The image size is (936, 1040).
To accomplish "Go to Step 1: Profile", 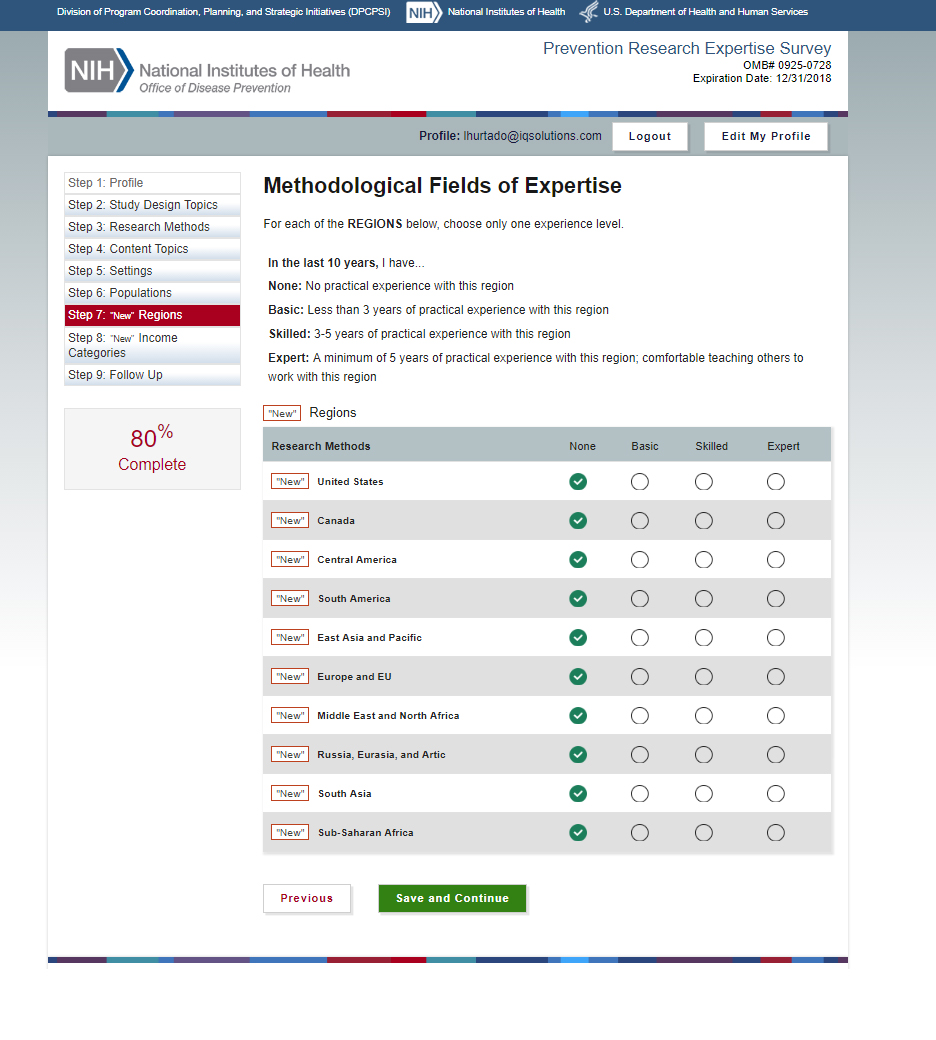I will pyautogui.click(x=152, y=183).
